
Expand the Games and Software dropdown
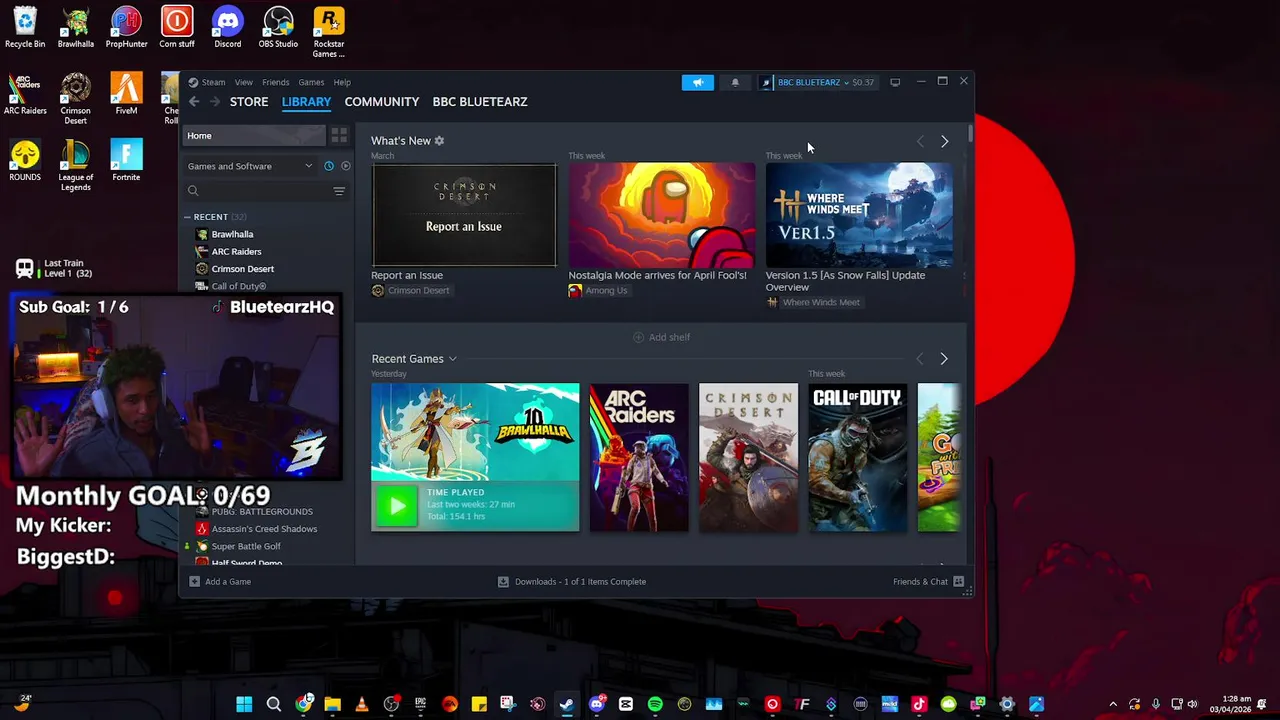[250, 166]
